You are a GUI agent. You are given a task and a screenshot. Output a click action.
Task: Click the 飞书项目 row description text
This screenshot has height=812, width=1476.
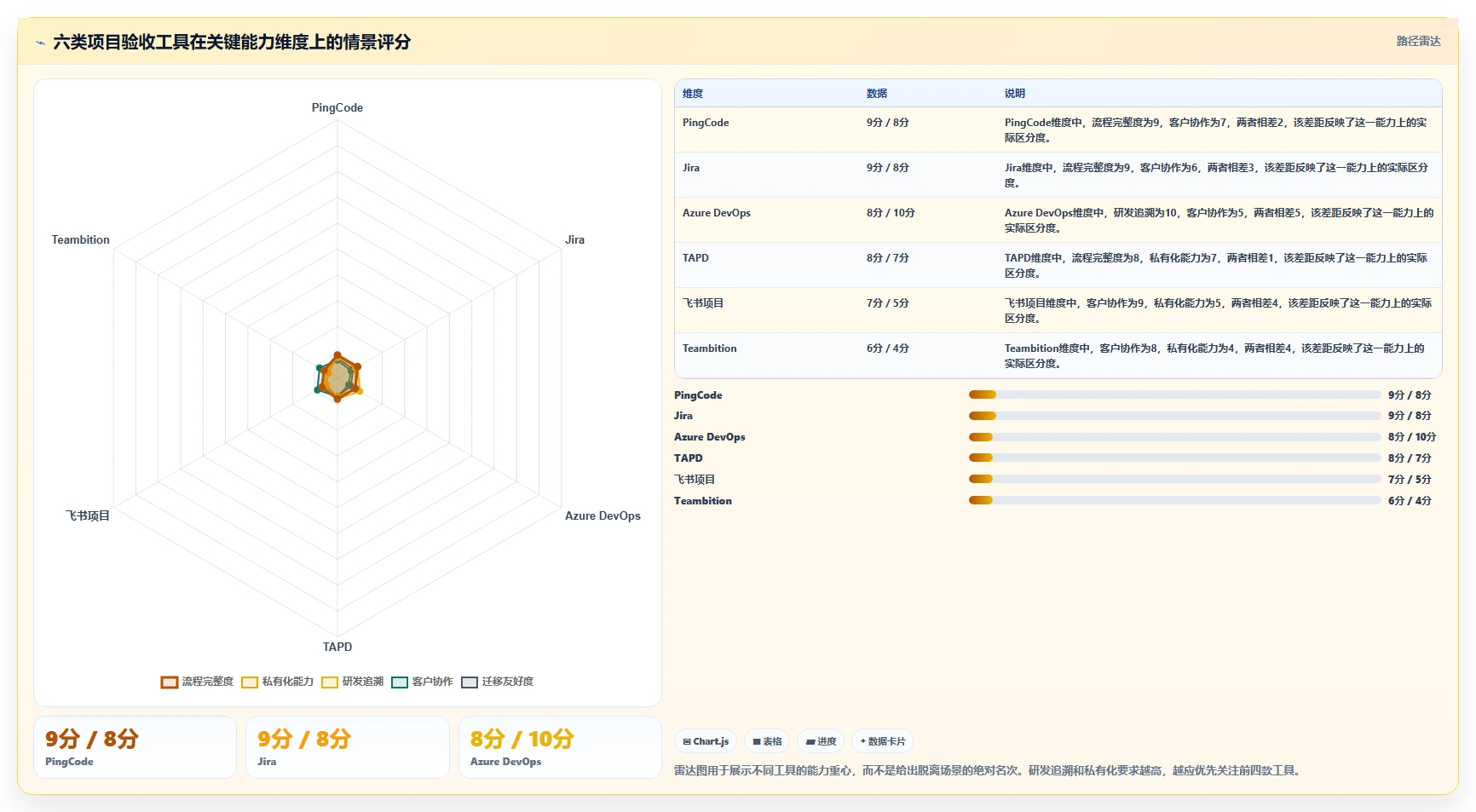pos(1218,311)
